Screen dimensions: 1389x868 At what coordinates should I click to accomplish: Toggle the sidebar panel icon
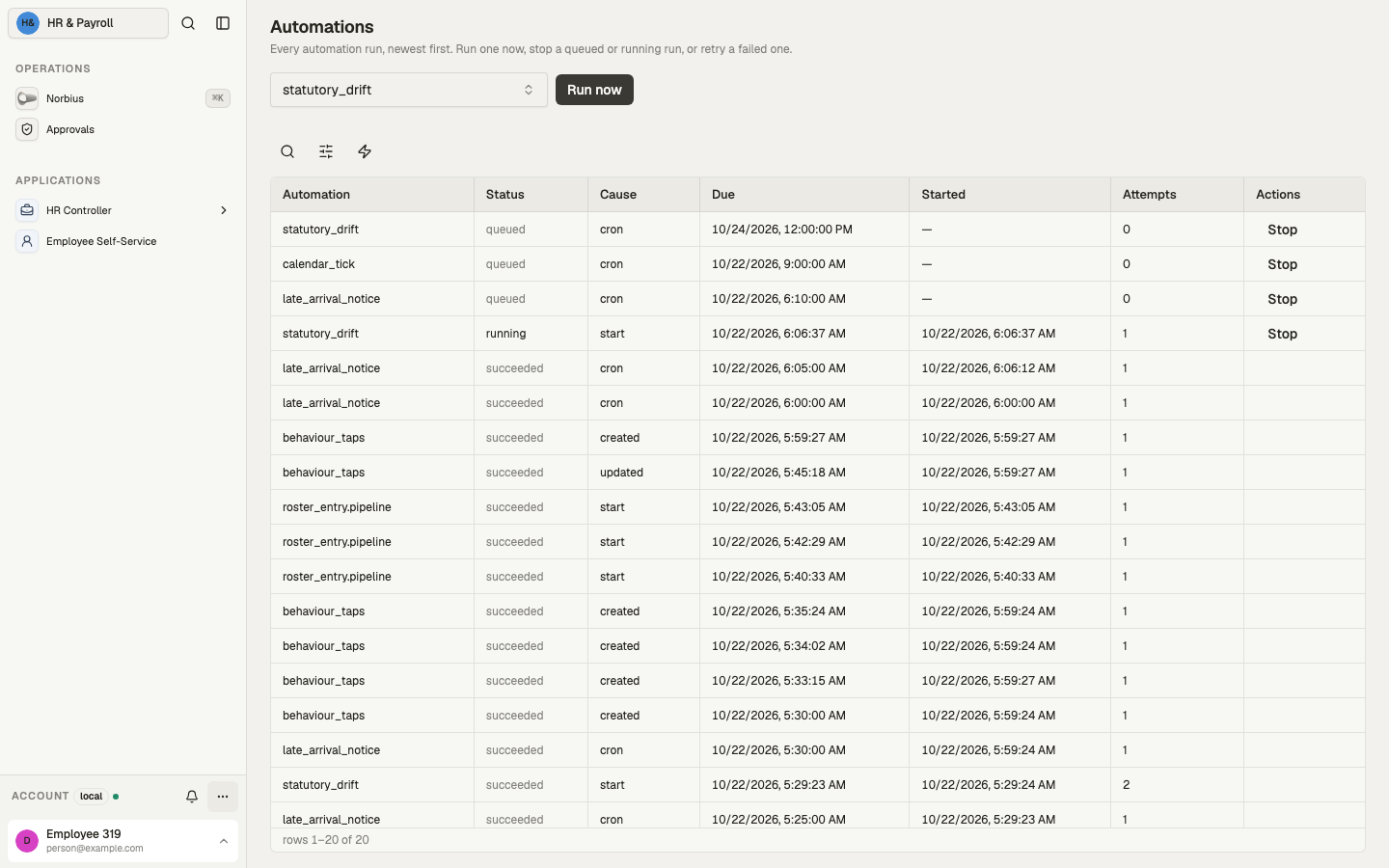(223, 23)
